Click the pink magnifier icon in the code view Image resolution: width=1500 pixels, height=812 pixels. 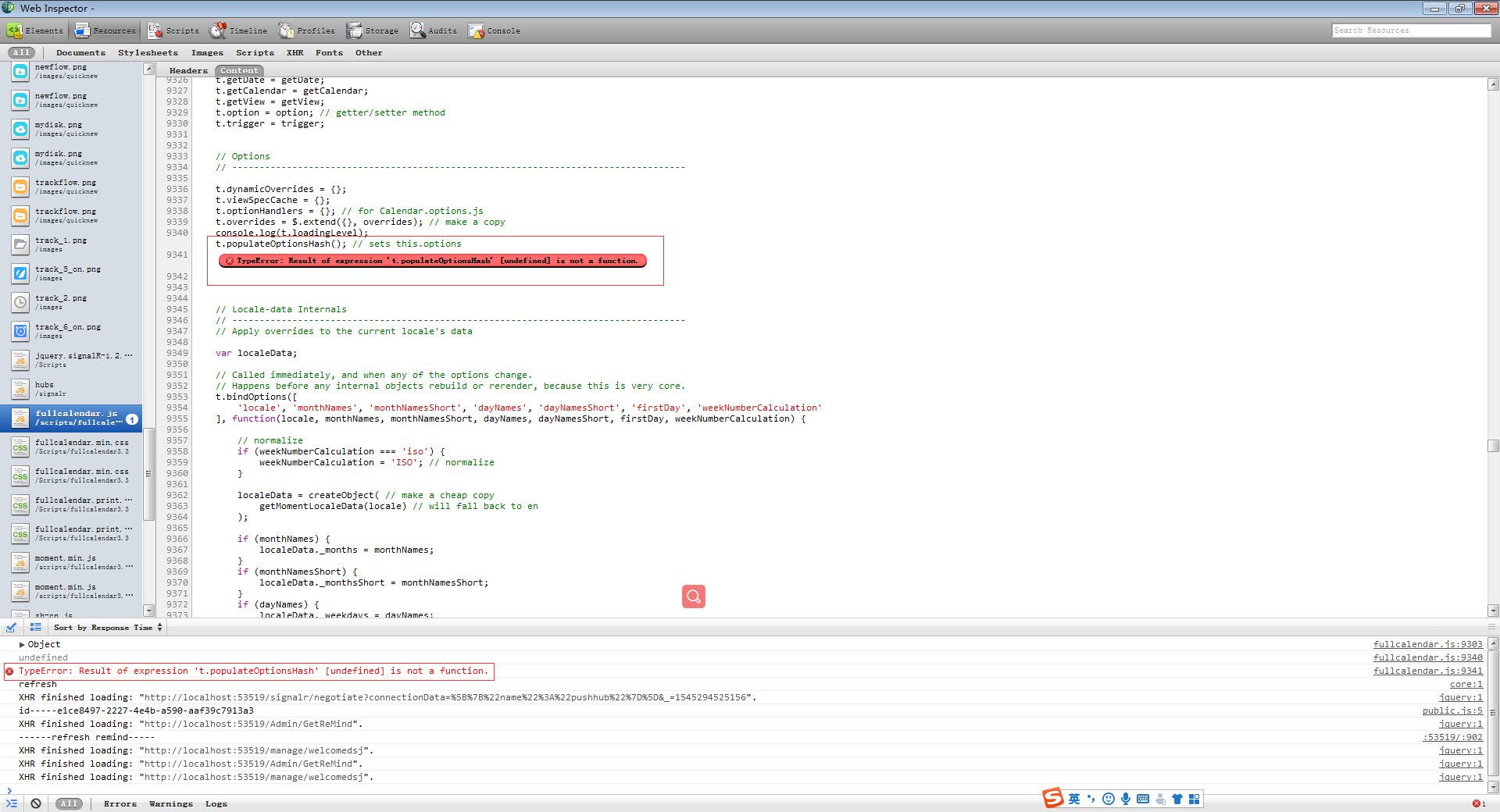tap(693, 596)
